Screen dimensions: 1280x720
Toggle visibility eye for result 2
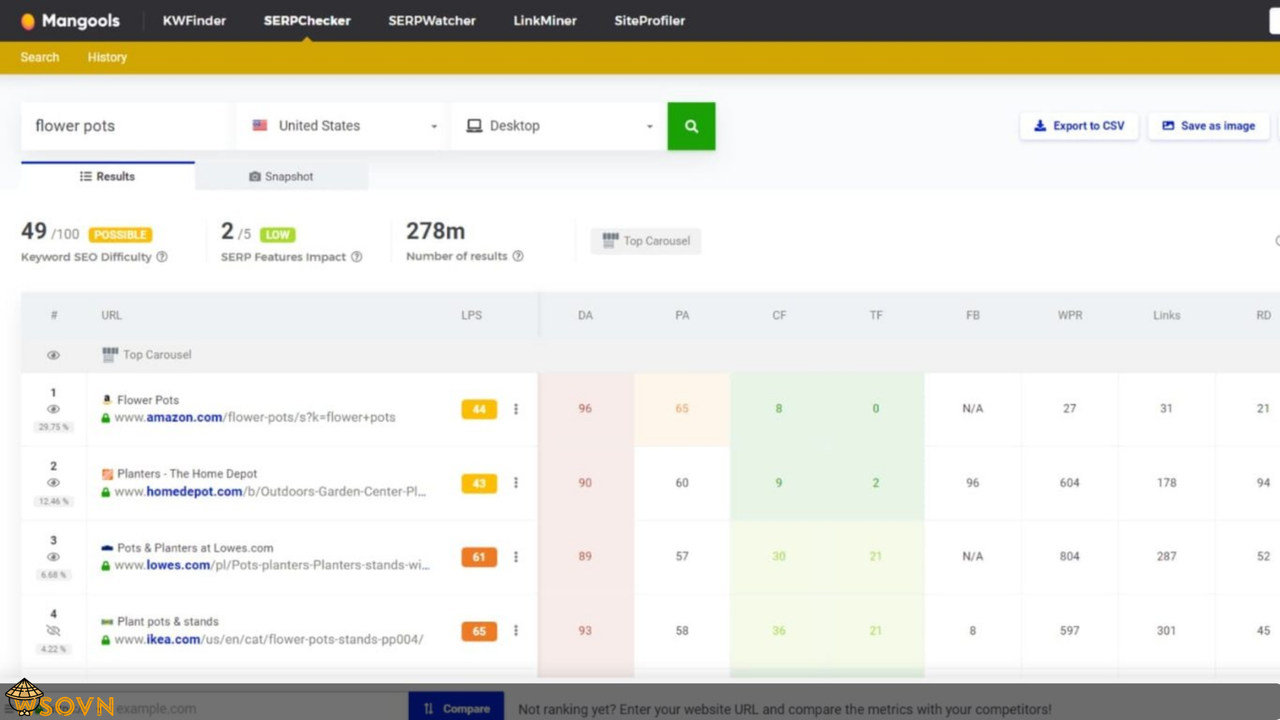click(54, 483)
